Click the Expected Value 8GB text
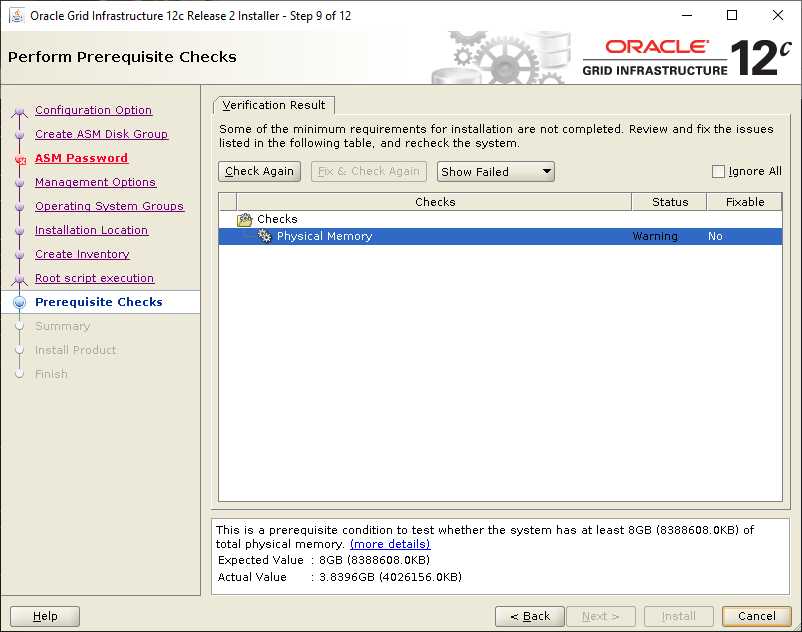This screenshot has width=802, height=632. point(374,560)
